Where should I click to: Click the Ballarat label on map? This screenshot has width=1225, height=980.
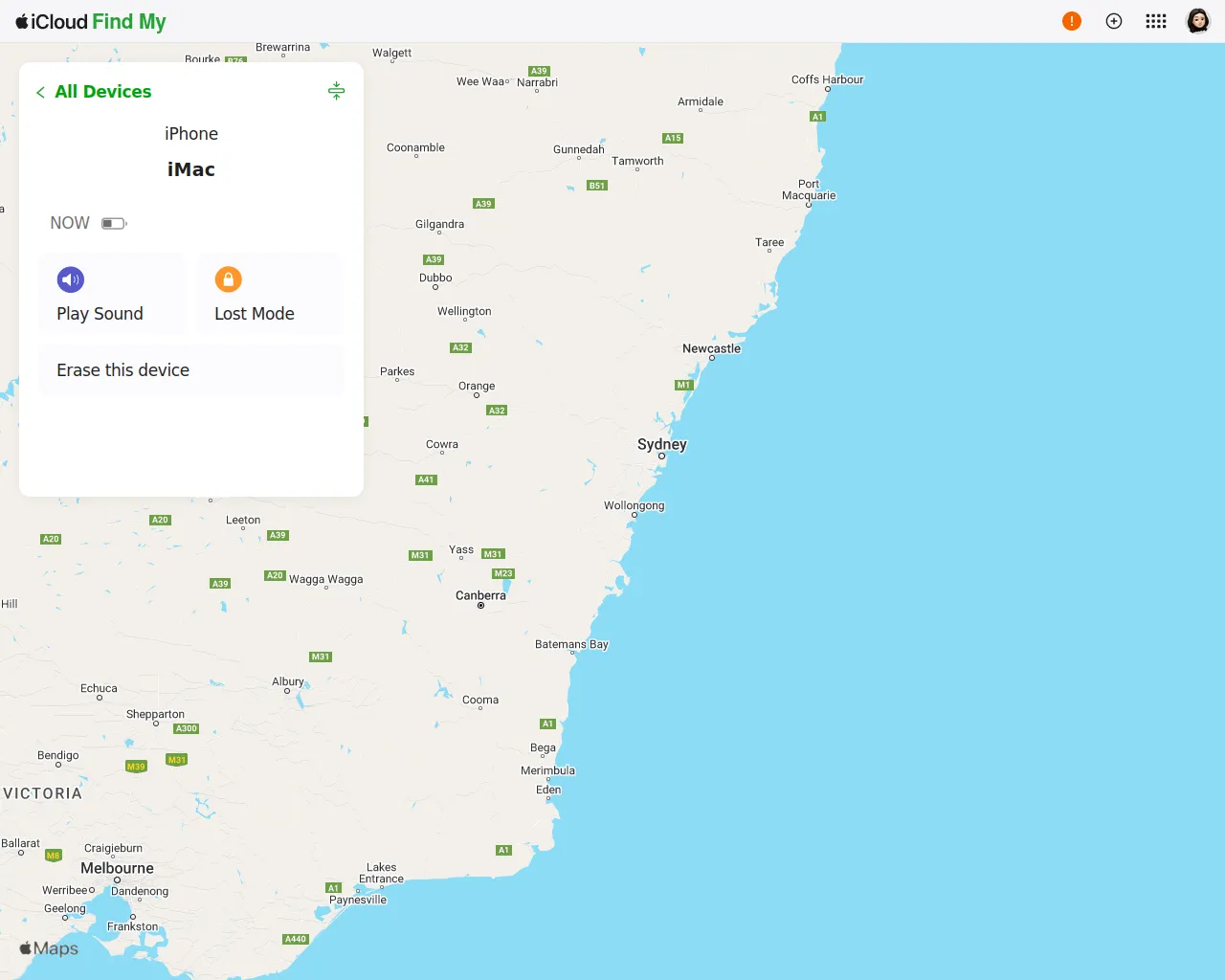[20, 843]
